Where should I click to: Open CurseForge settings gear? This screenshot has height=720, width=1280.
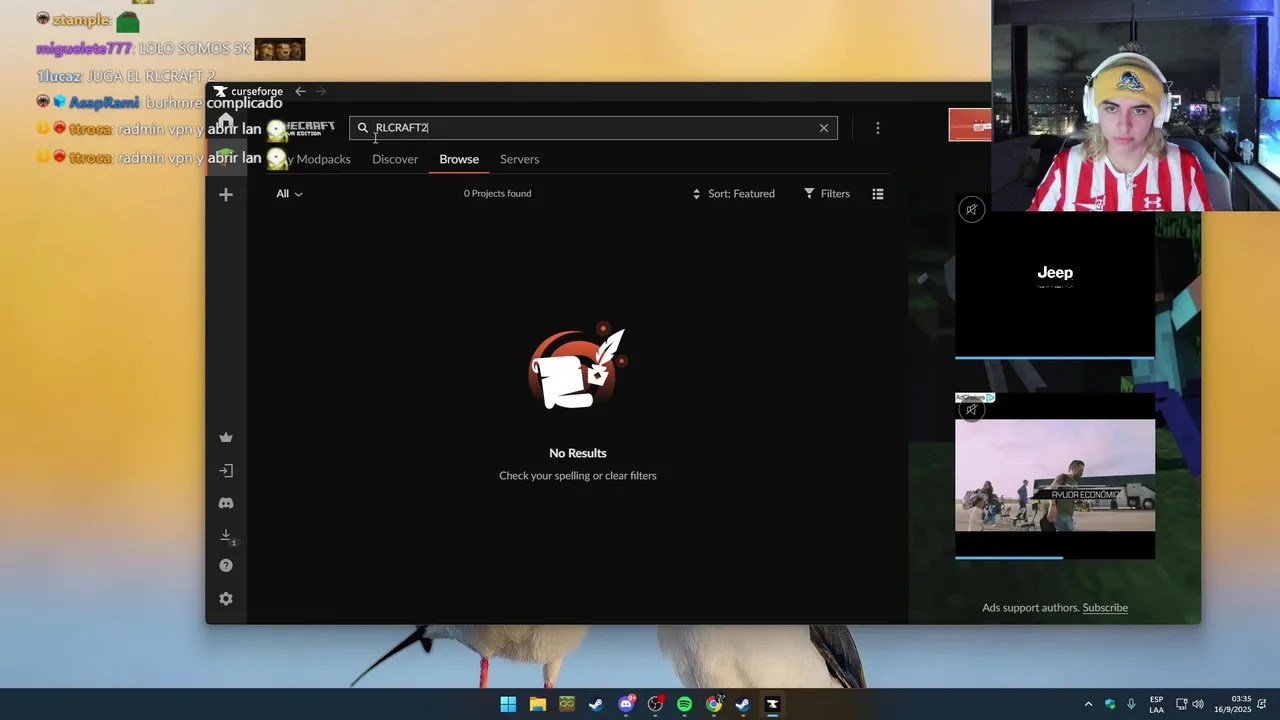click(x=226, y=599)
